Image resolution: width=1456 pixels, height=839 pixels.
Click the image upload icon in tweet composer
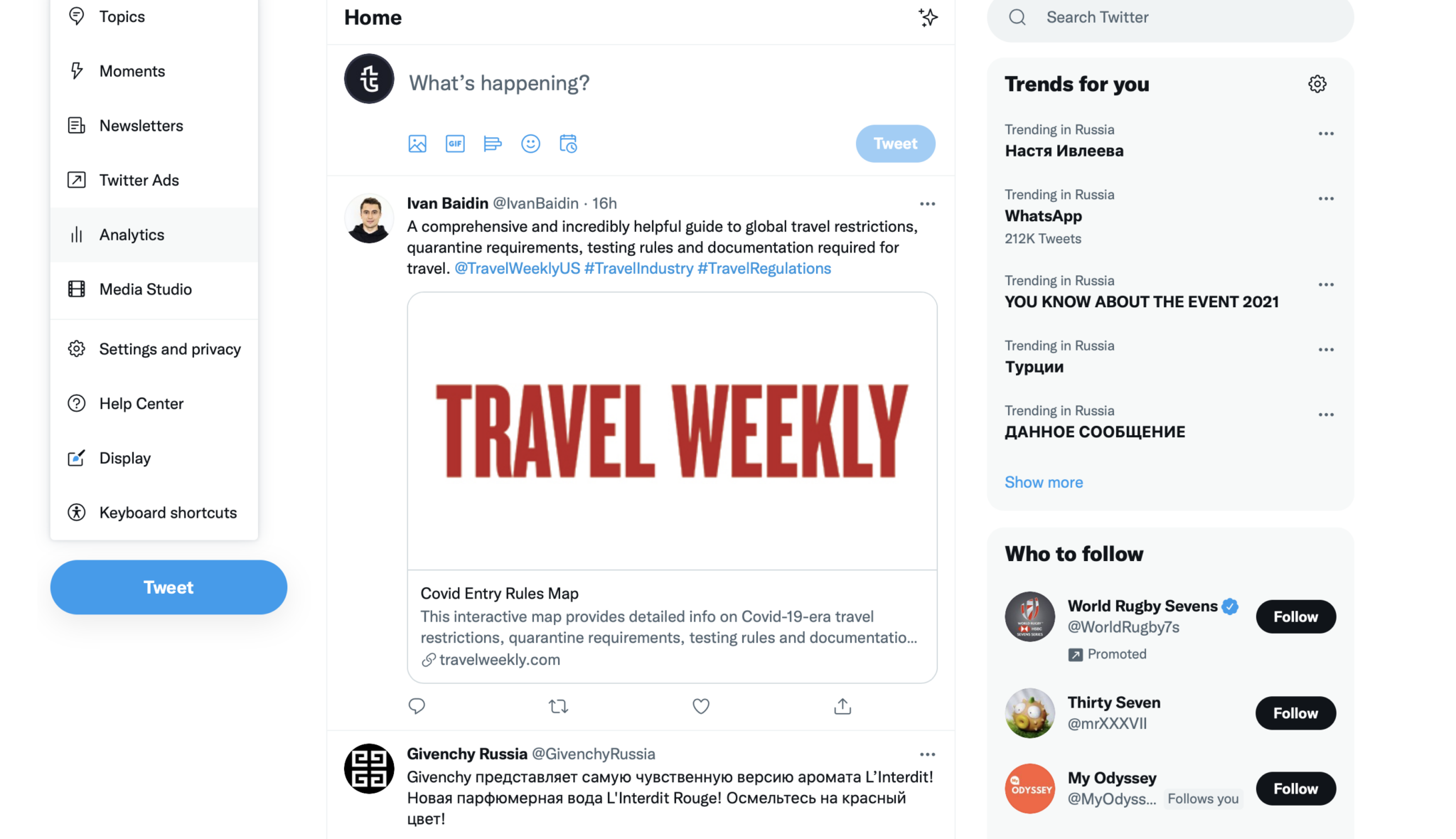pyautogui.click(x=417, y=143)
